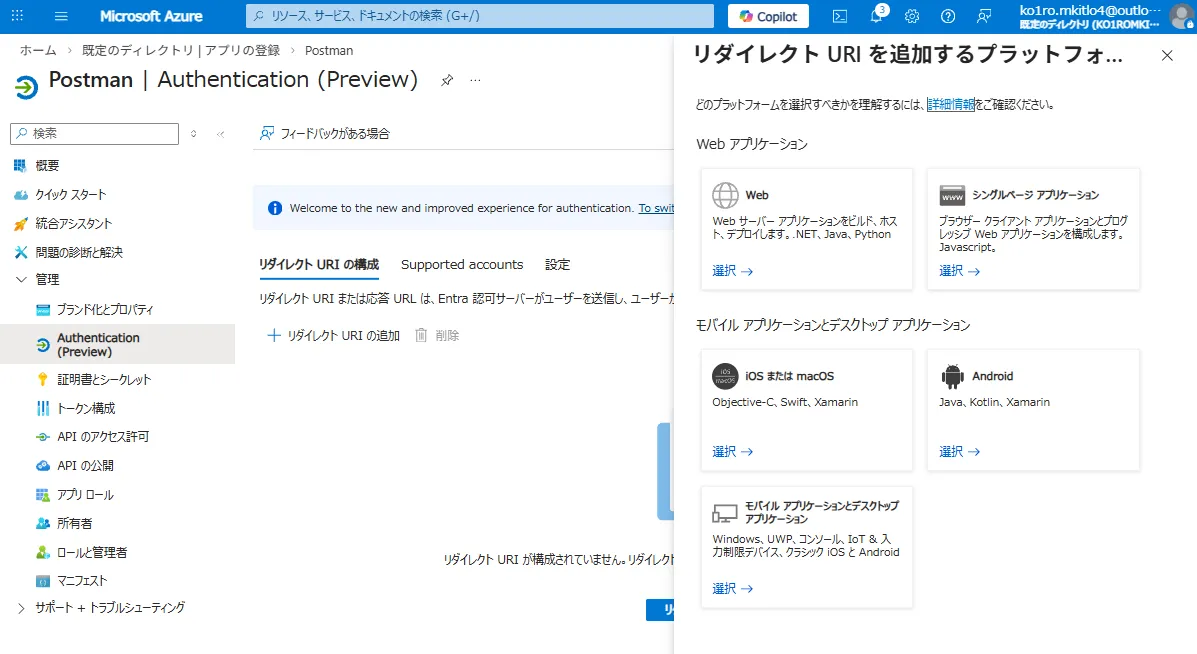The width and height of the screenshot is (1197, 654).
Task: Open the portal settings gear
Action: 911,15
